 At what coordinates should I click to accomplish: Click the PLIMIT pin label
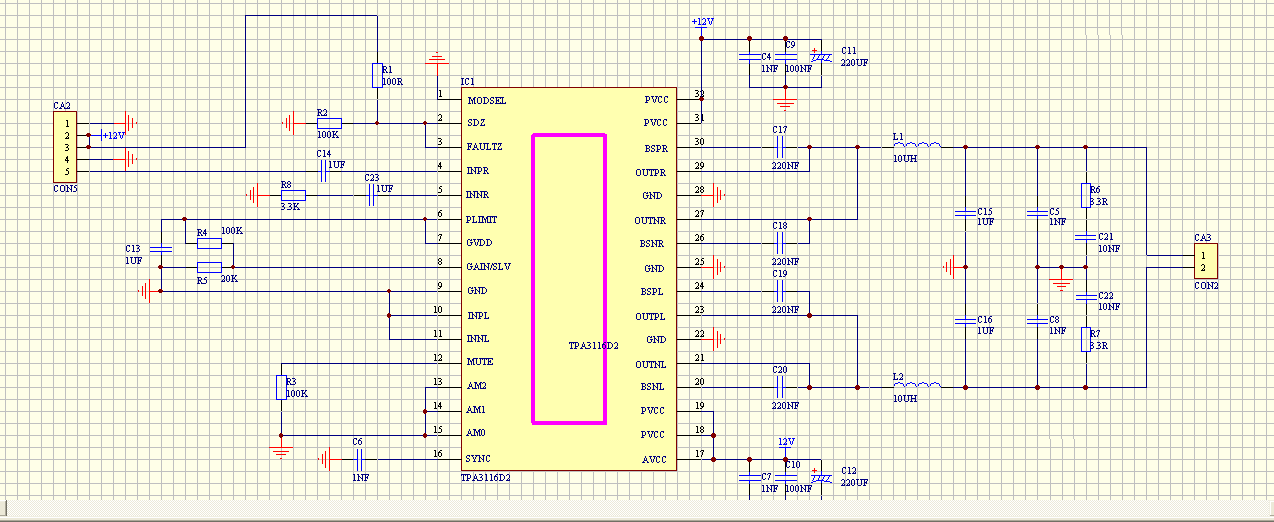483,219
